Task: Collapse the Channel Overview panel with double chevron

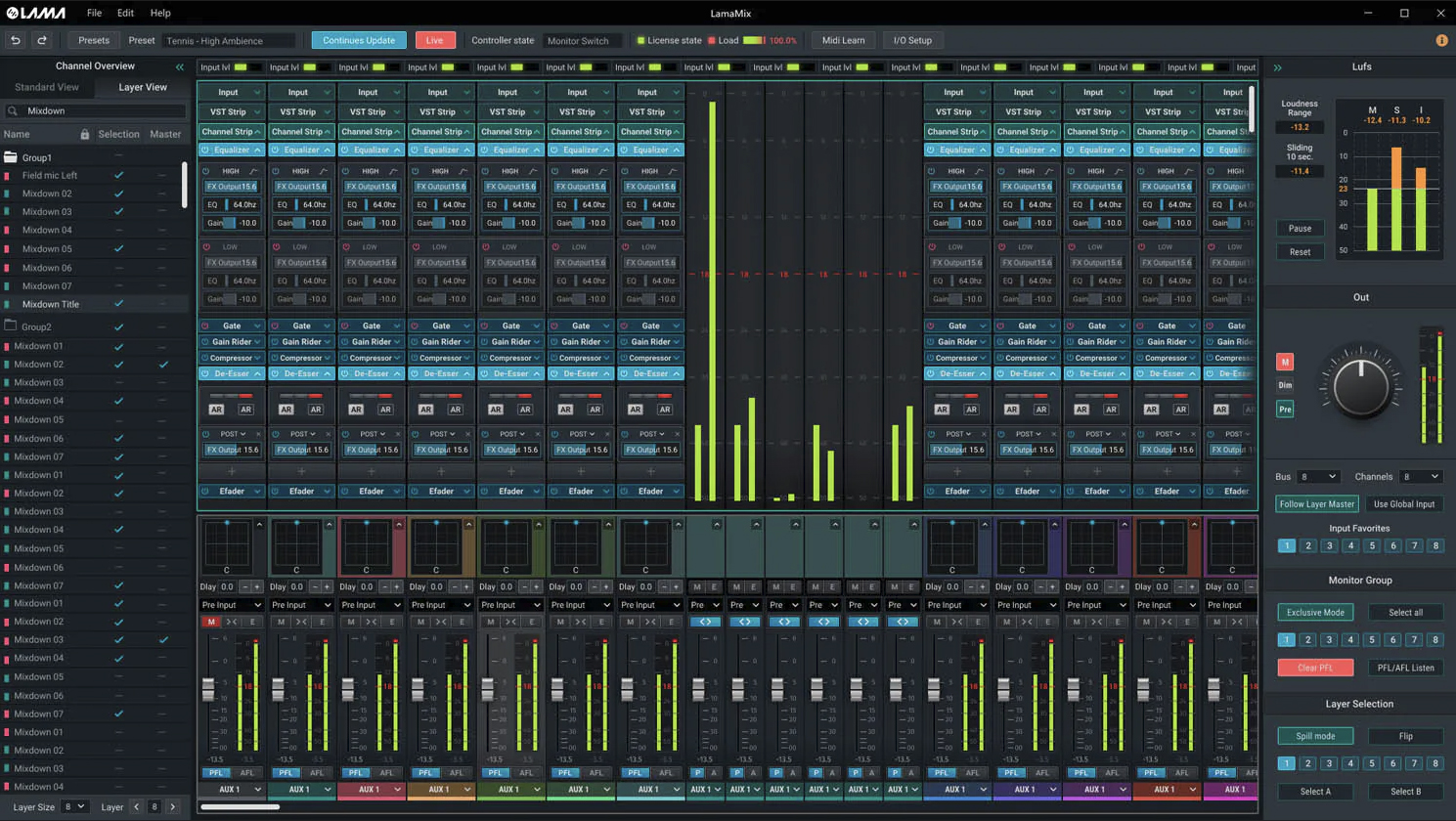Action: point(180,66)
